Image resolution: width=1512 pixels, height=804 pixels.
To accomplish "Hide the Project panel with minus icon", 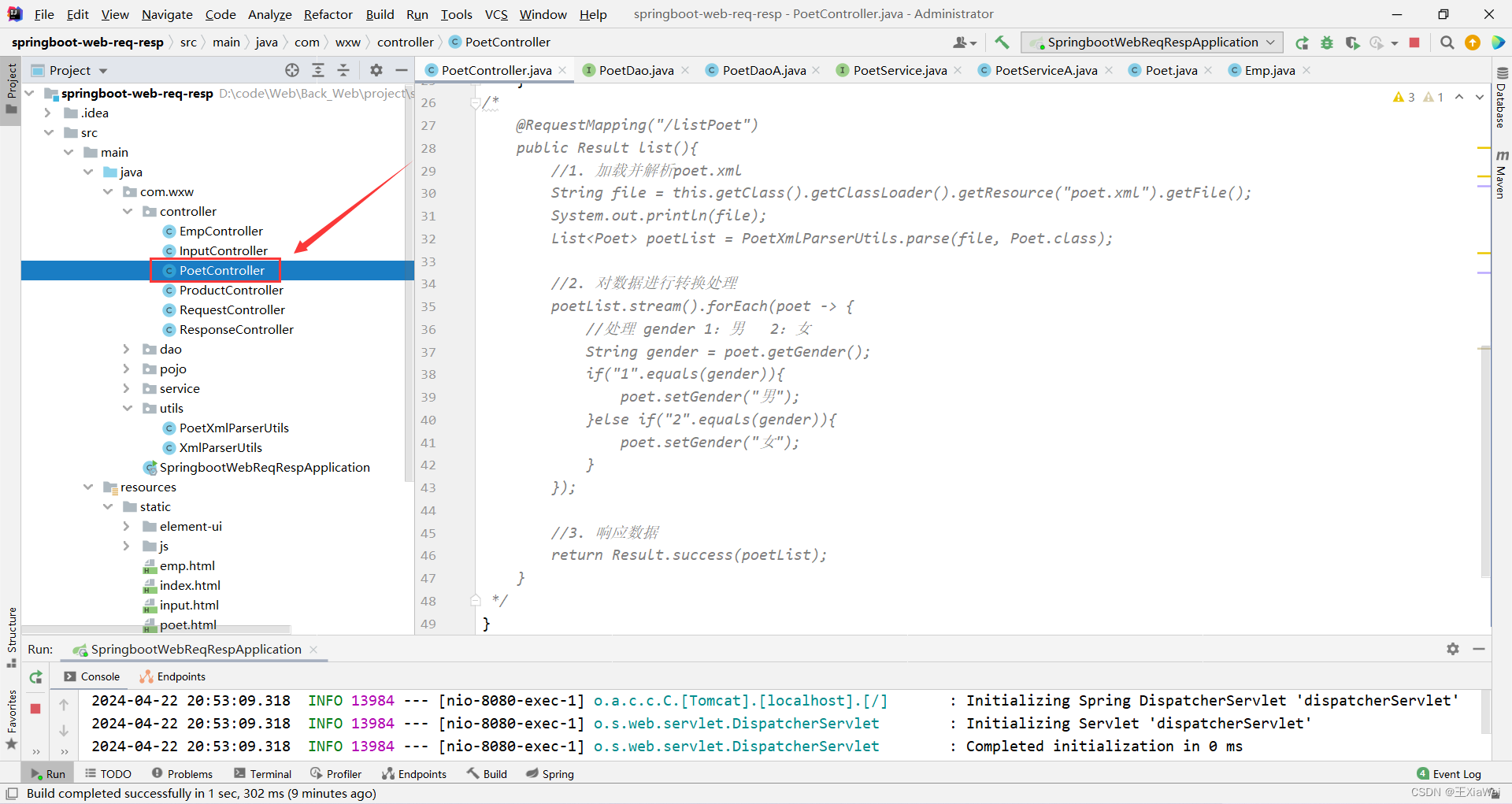I will pos(401,70).
